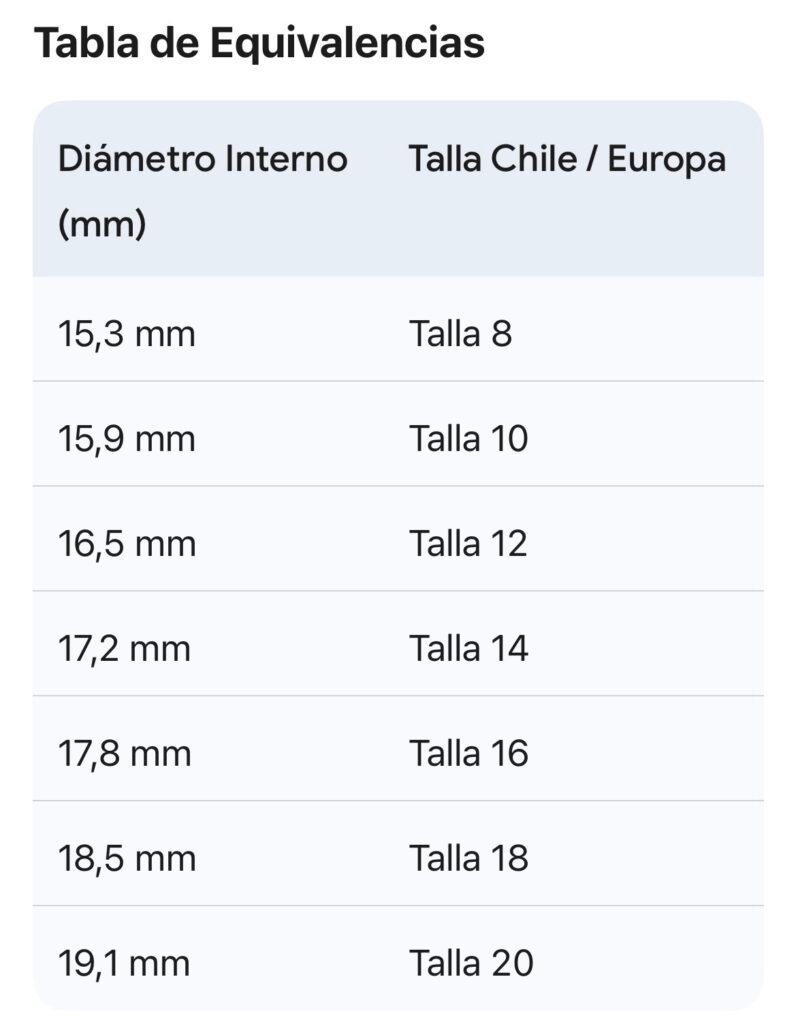The width and height of the screenshot is (796, 1024).
Task: Select the '17,8 mm' diameter cell
Action: coord(124,753)
